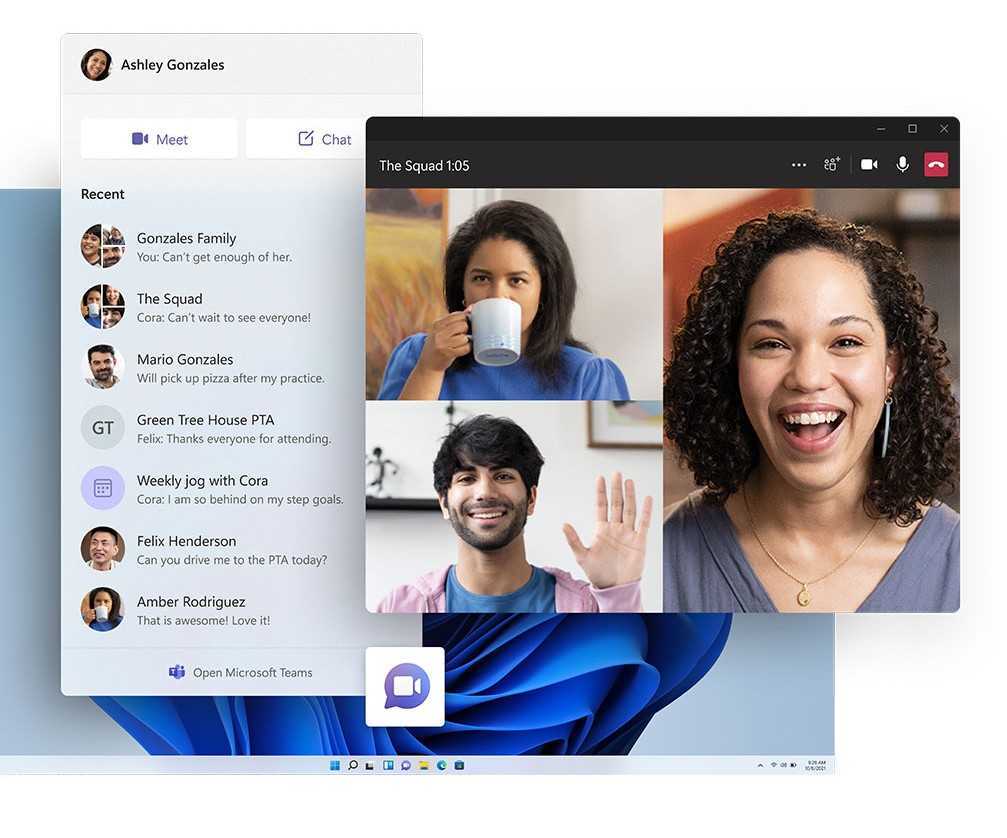Turn off the camera in the call
Screen dimensions: 1007x838
click(x=869, y=165)
